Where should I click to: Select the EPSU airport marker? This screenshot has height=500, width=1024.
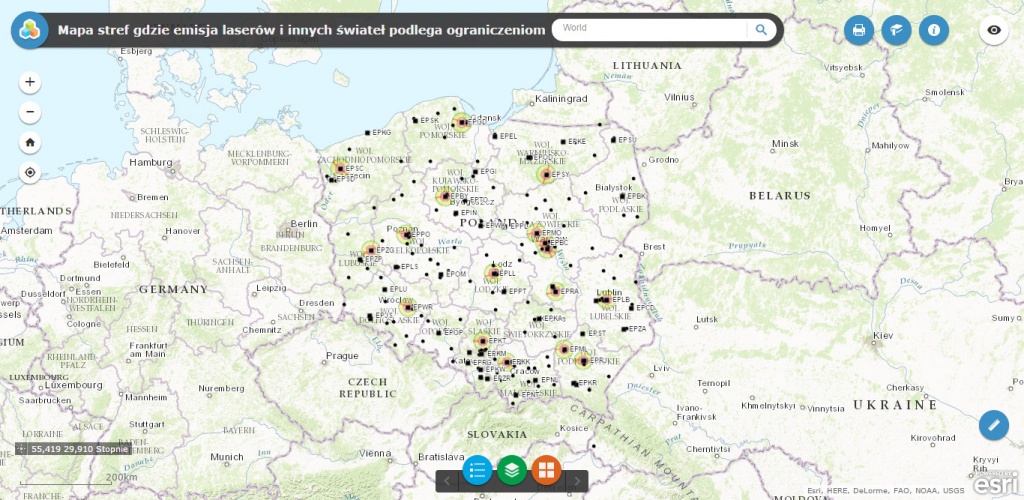coord(613,140)
